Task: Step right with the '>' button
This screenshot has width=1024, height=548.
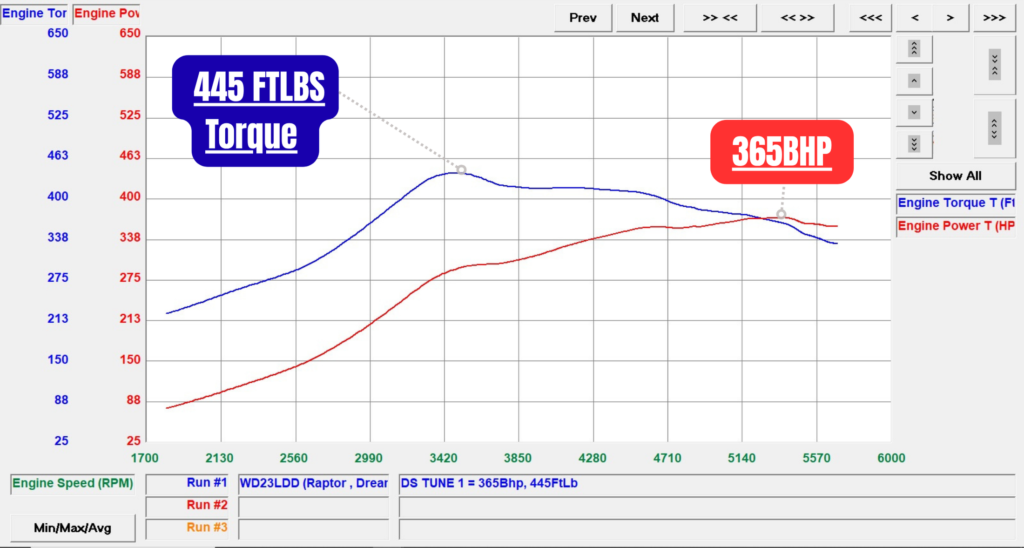Action: [950, 17]
